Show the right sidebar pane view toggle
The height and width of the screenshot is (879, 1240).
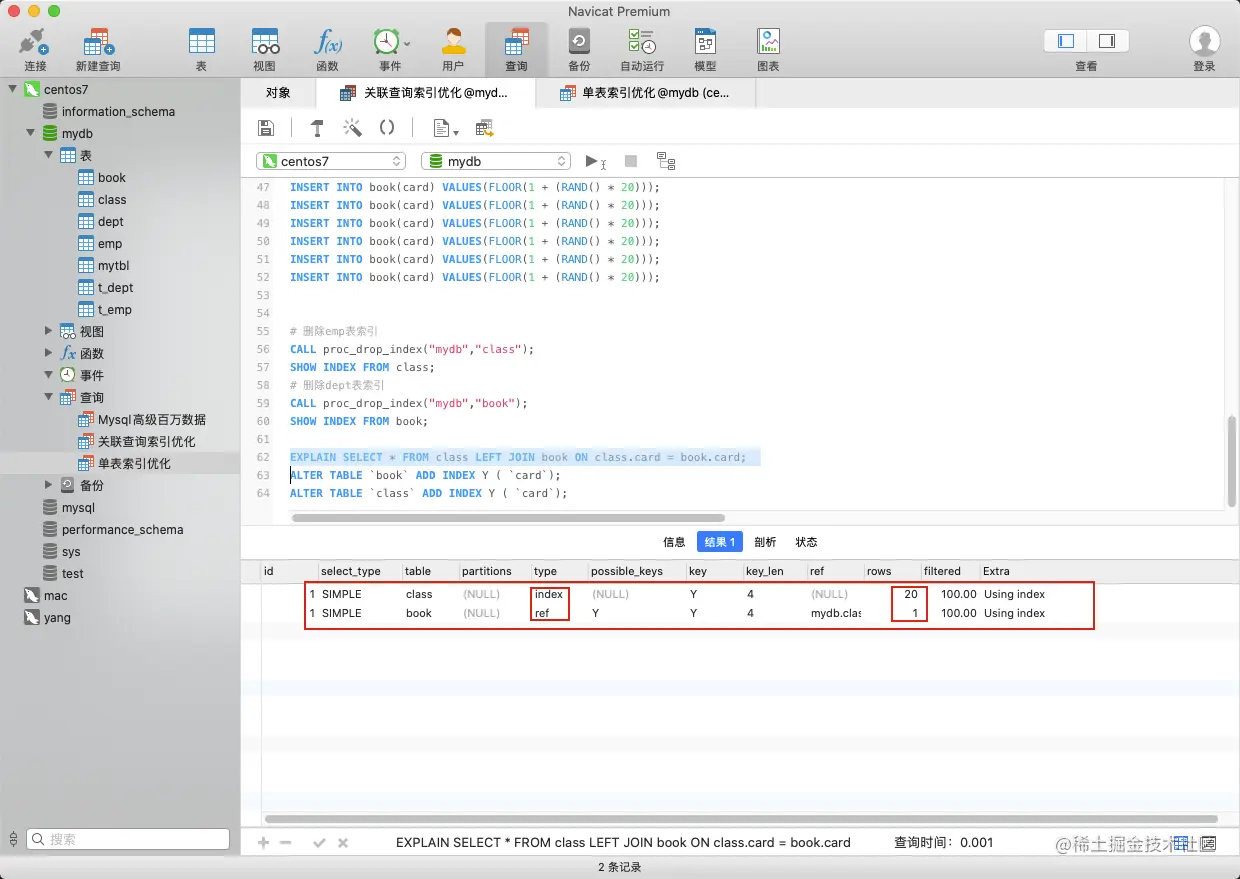[x=1107, y=41]
